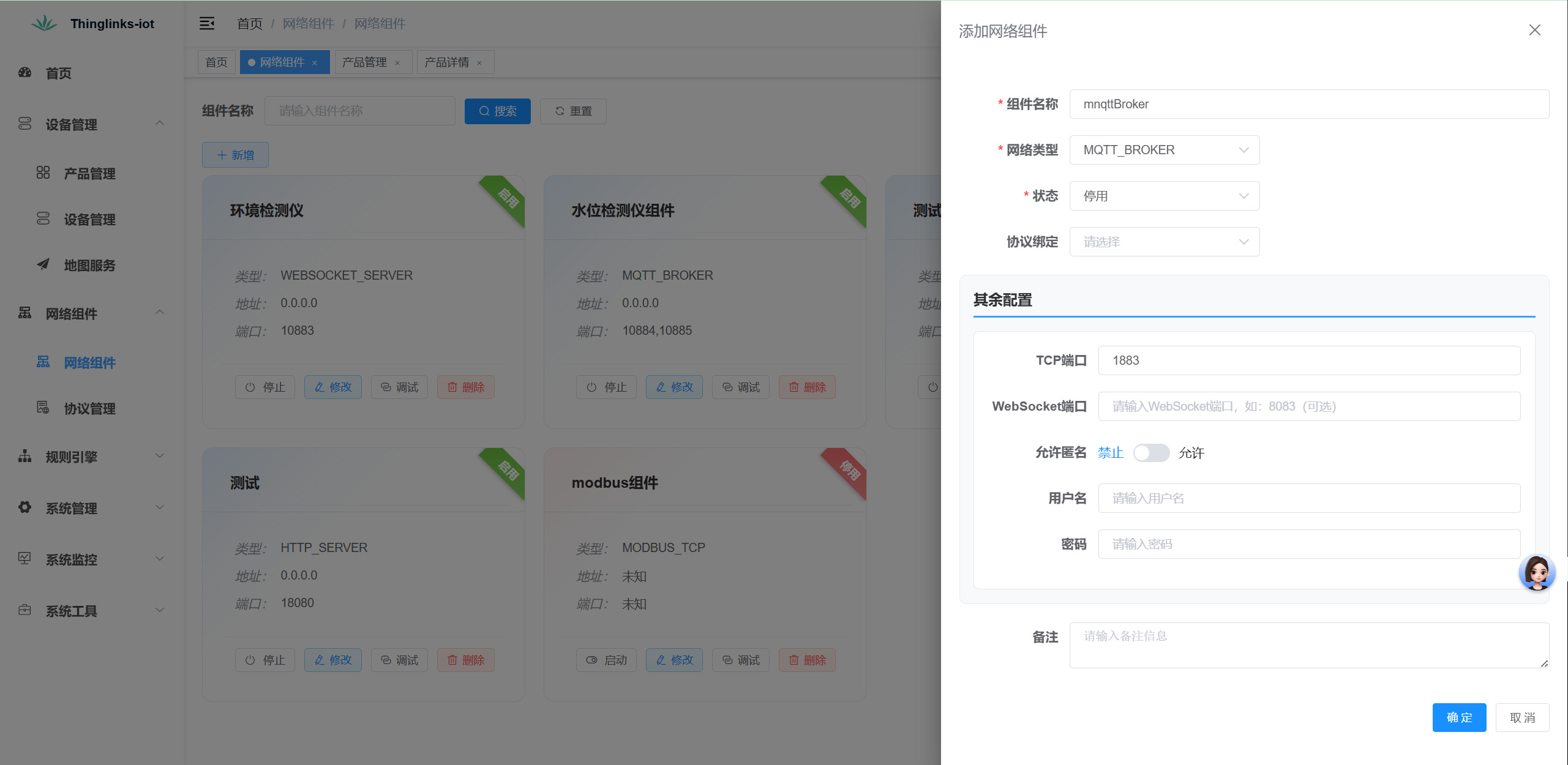Viewport: 1568px width, 765px height.
Task: Open the 状态 dropdown
Action: [x=1164, y=196]
